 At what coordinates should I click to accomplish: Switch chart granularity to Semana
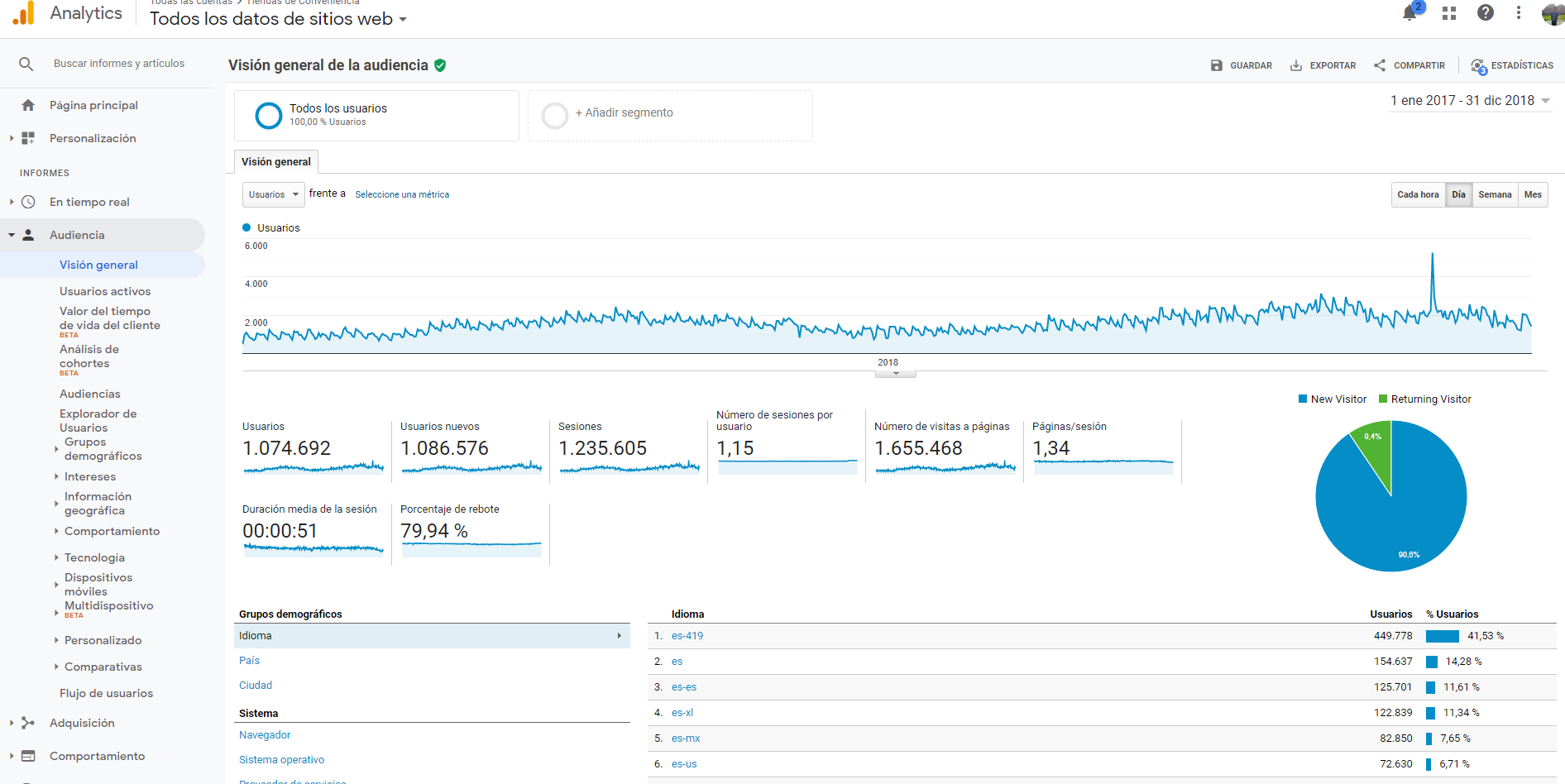coord(1495,195)
